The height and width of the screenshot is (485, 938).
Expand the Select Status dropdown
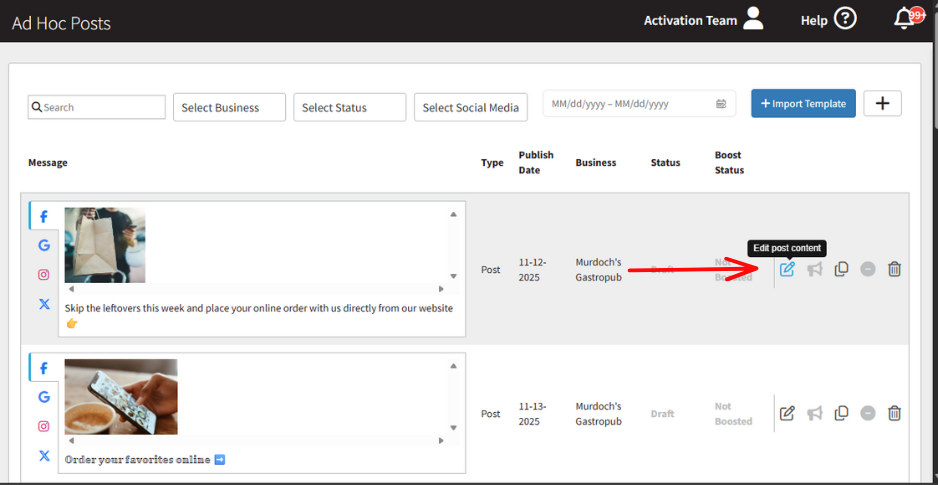point(349,107)
